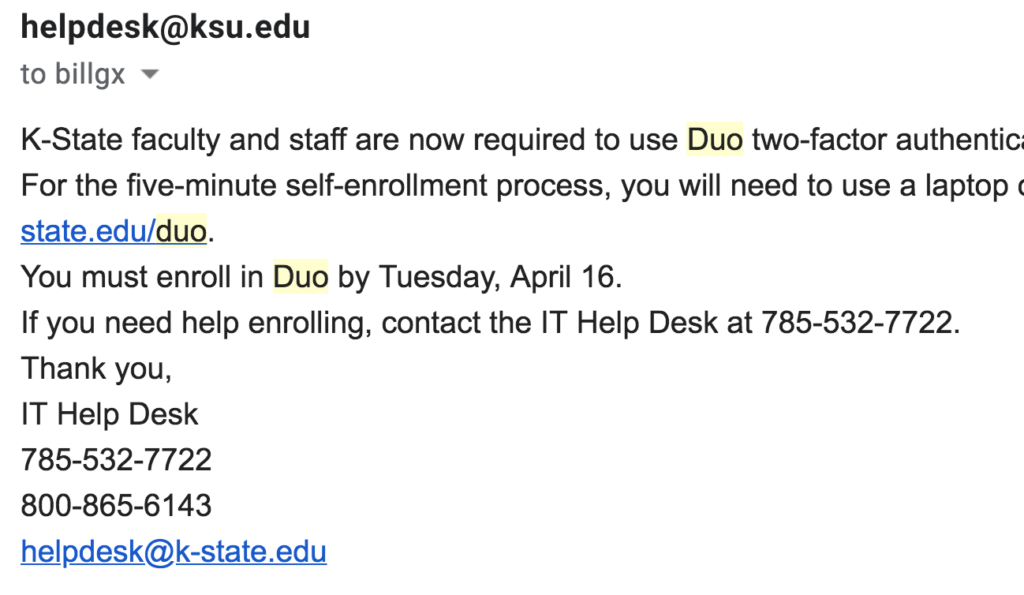Click the words 'five-minute self-enrollment process'
The height and width of the screenshot is (595, 1024).
[x=370, y=185]
